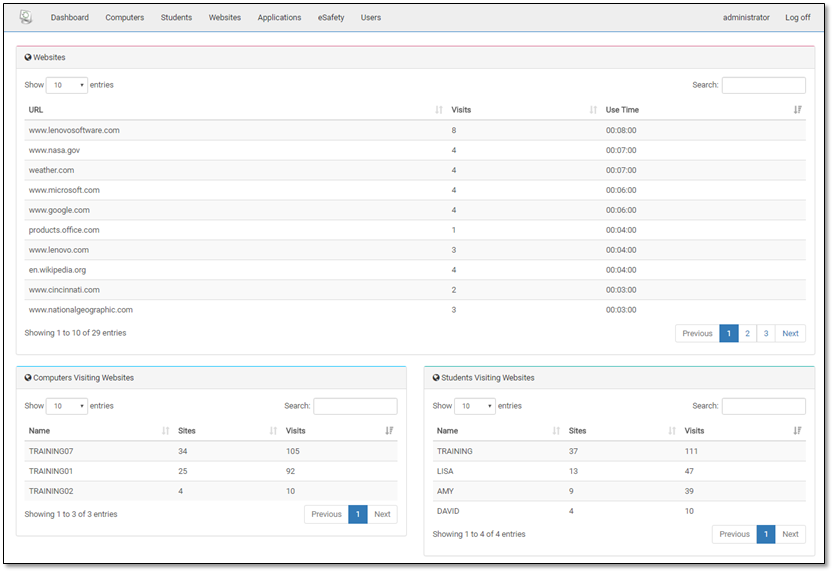834x573 pixels.
Task: Open Websites table entries-per-page dropdown
Action: [x=67, y=85]
